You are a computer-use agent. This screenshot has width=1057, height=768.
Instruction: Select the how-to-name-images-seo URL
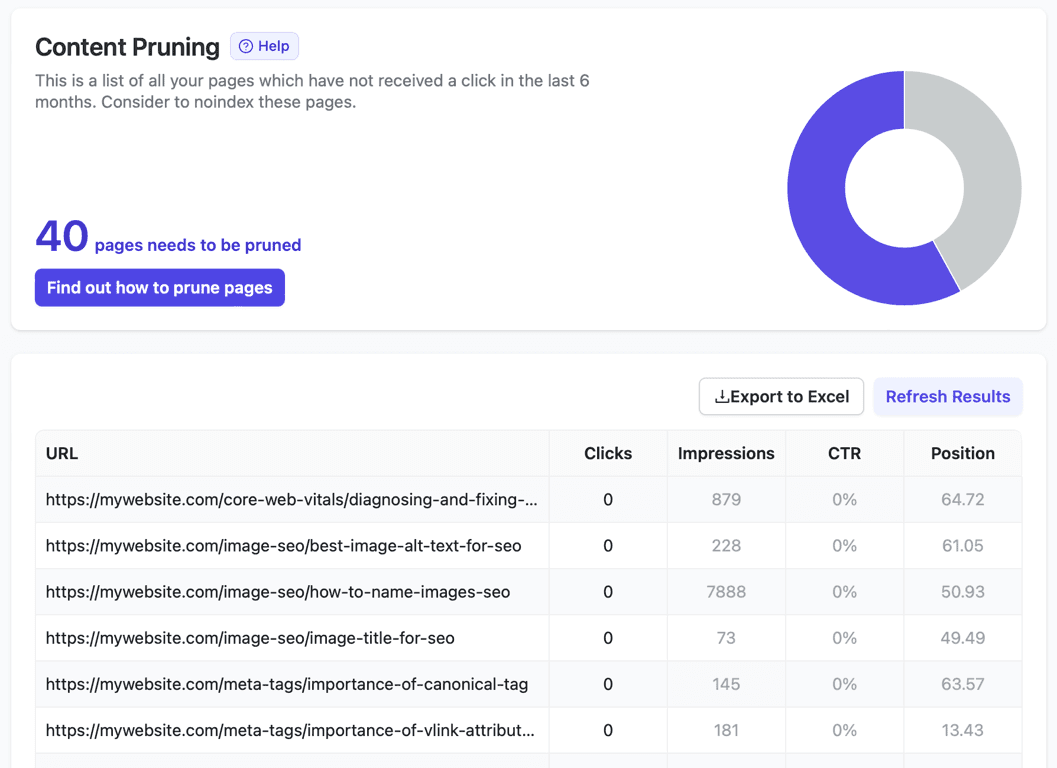278,592
